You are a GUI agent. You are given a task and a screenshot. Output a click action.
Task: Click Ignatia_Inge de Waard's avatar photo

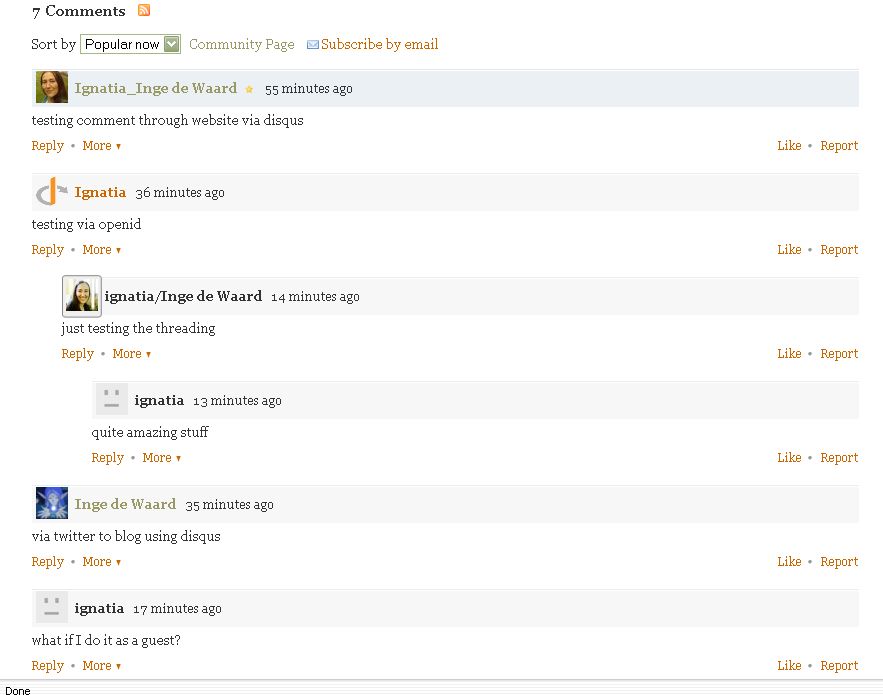[52, 88]
